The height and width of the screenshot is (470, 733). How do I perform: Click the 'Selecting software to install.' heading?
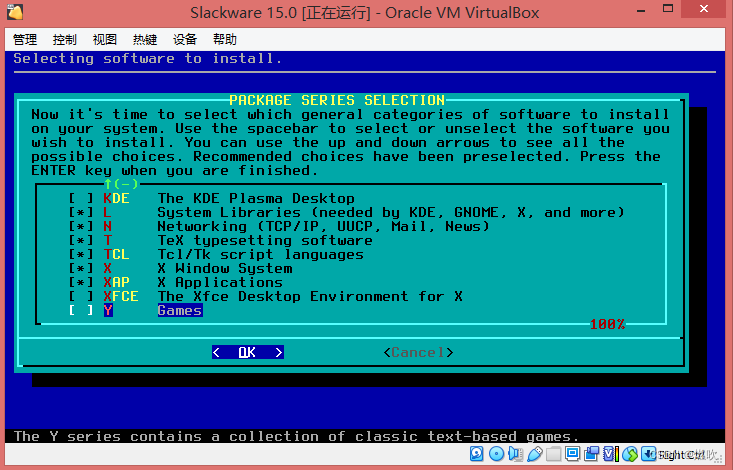pos(148,58)
